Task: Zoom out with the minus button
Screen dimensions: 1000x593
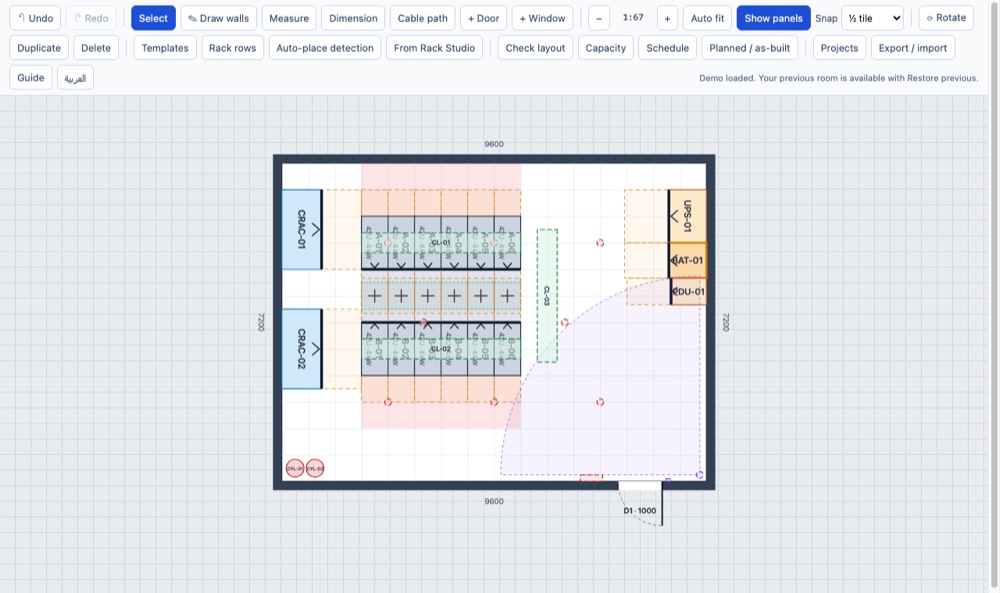Action: (599, 18)
